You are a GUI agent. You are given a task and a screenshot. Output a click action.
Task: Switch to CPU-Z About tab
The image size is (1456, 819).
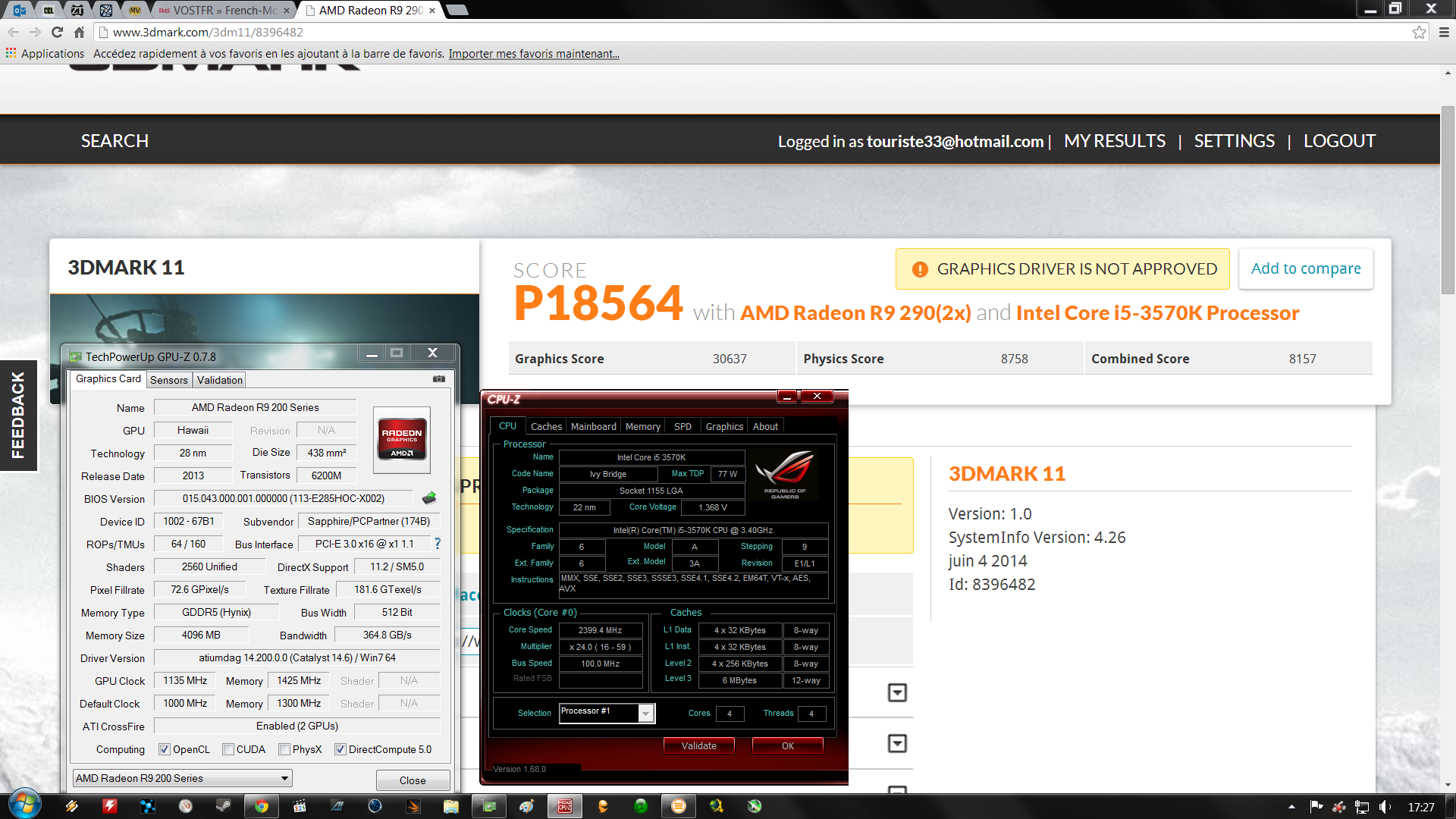tap(765, 426)
